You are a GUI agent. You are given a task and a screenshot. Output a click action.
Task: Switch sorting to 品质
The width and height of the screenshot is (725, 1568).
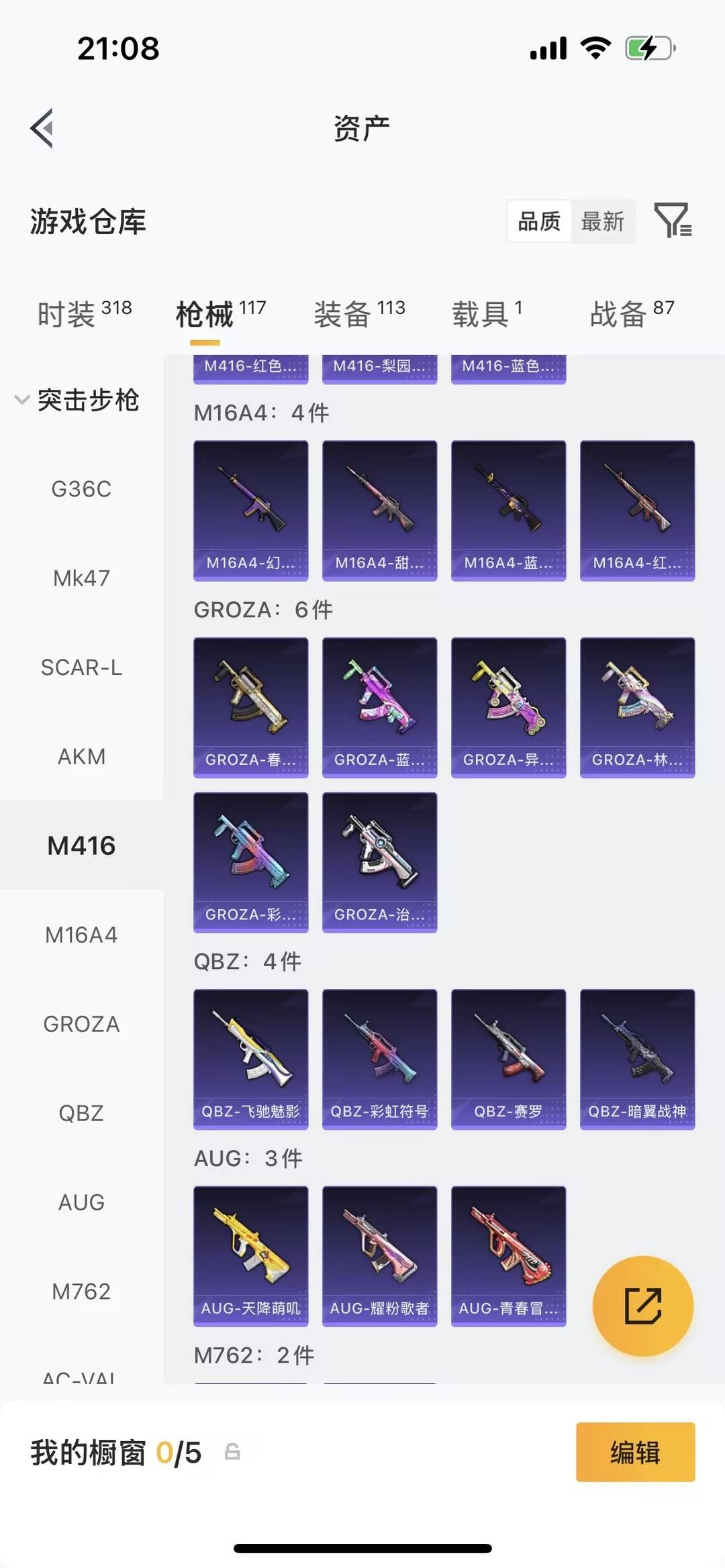tap(539, 221)
